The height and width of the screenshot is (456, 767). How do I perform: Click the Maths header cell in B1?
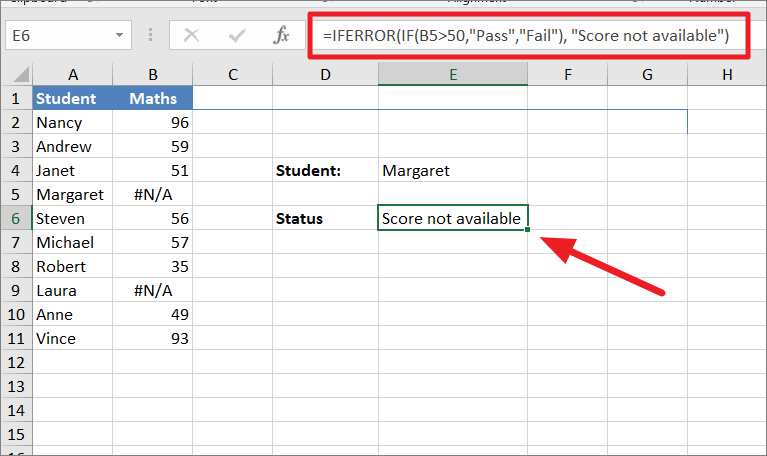tap(153, 98)
